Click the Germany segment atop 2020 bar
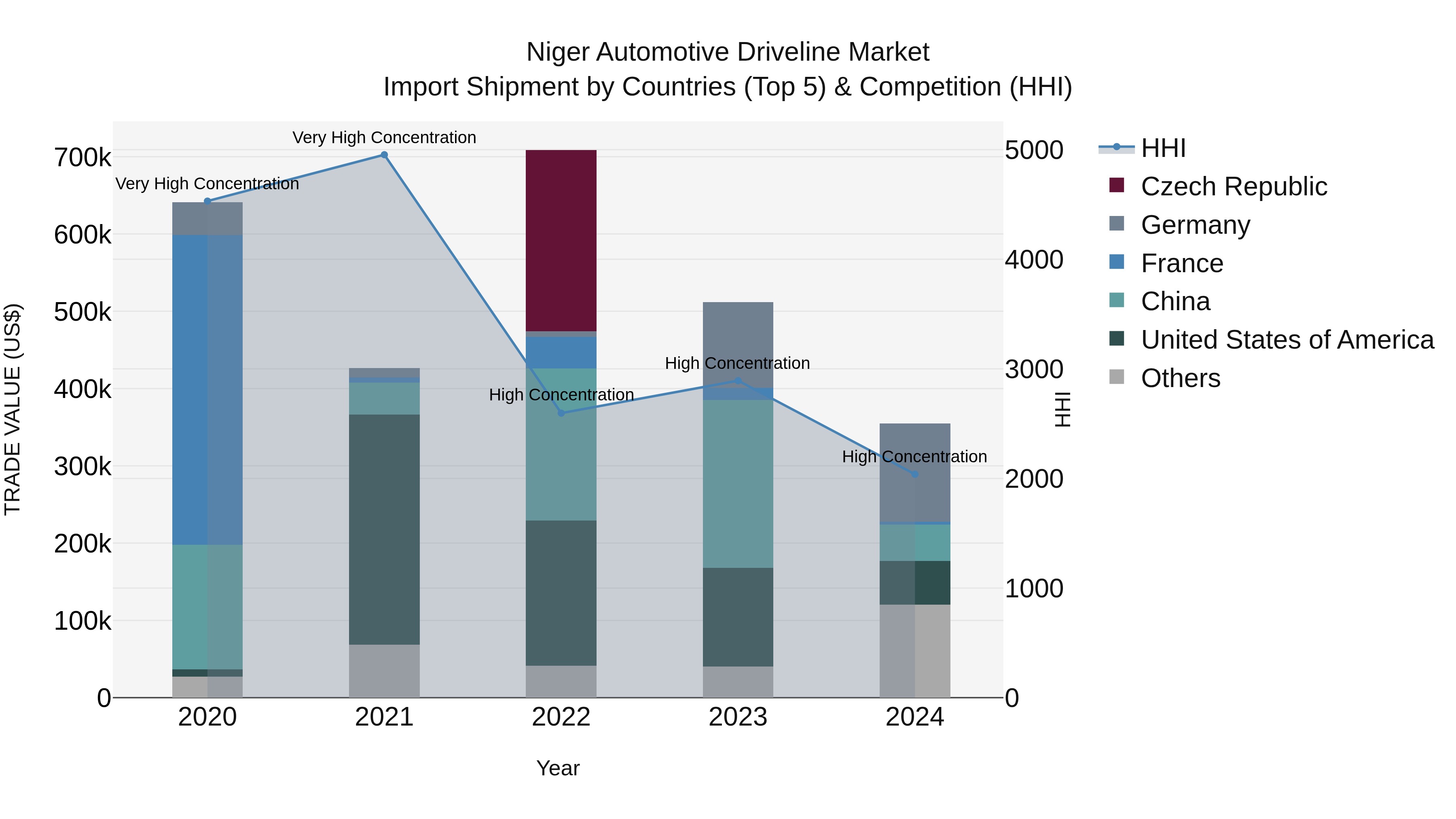Screen dimensions: 1456x819 [x=207, y=219]
